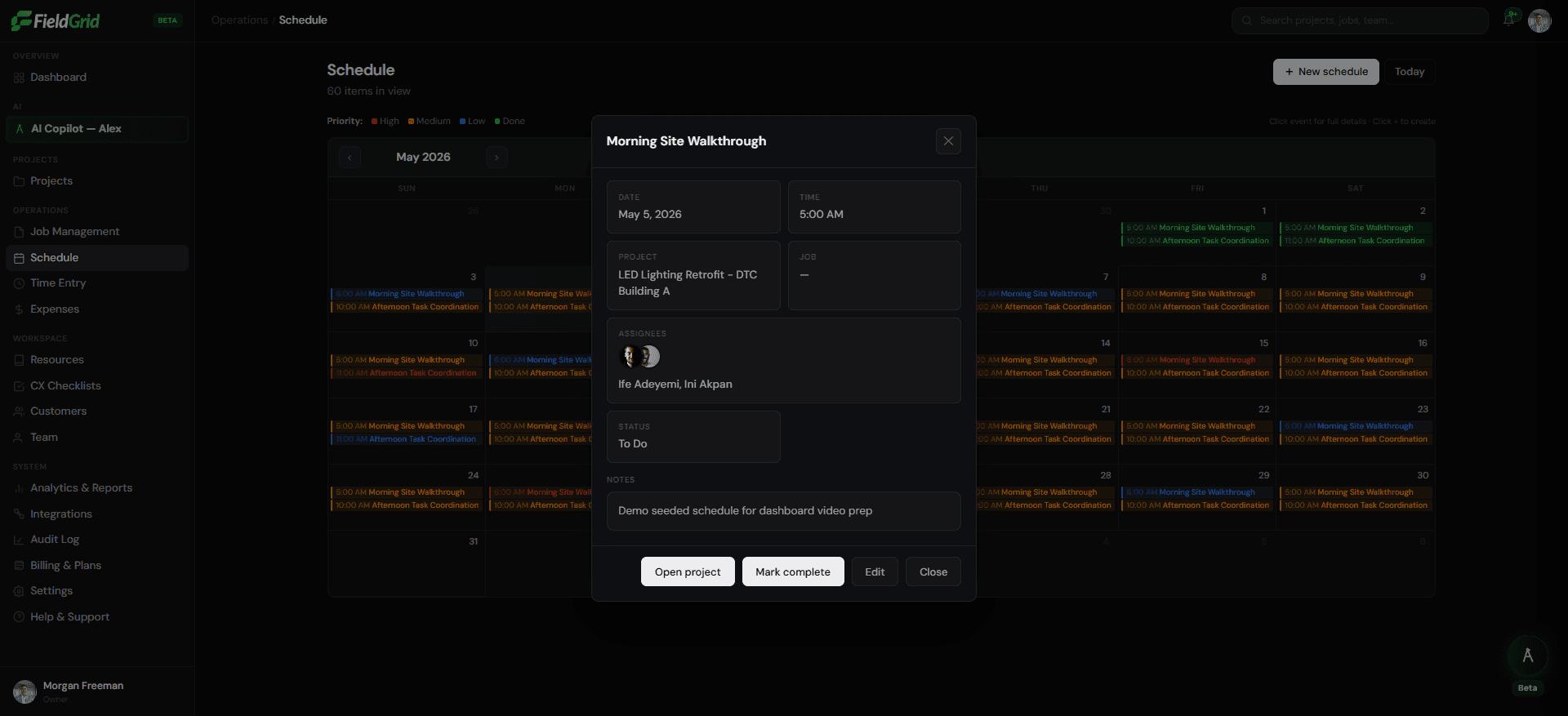Click the Team person icon
This screenshot has width=1568, height=716.
(x=19, y=438)
